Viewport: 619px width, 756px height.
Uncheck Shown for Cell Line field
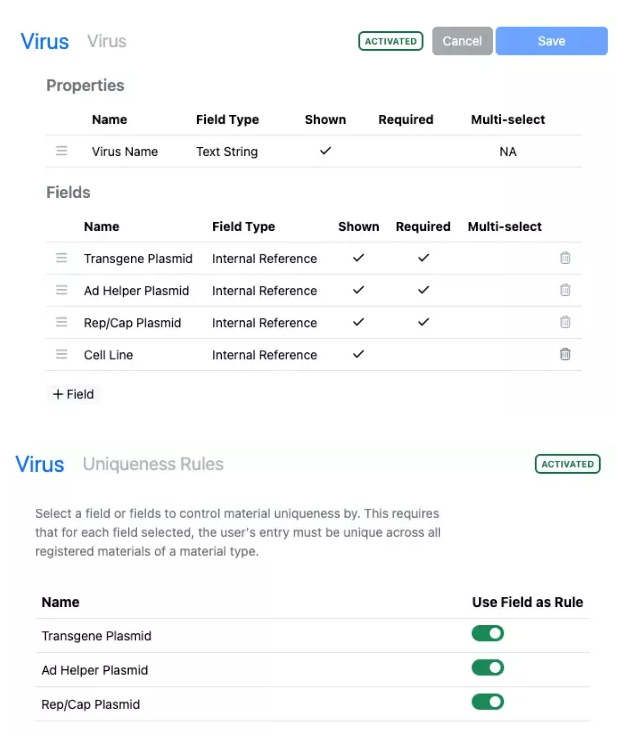(x=358, y=354)
